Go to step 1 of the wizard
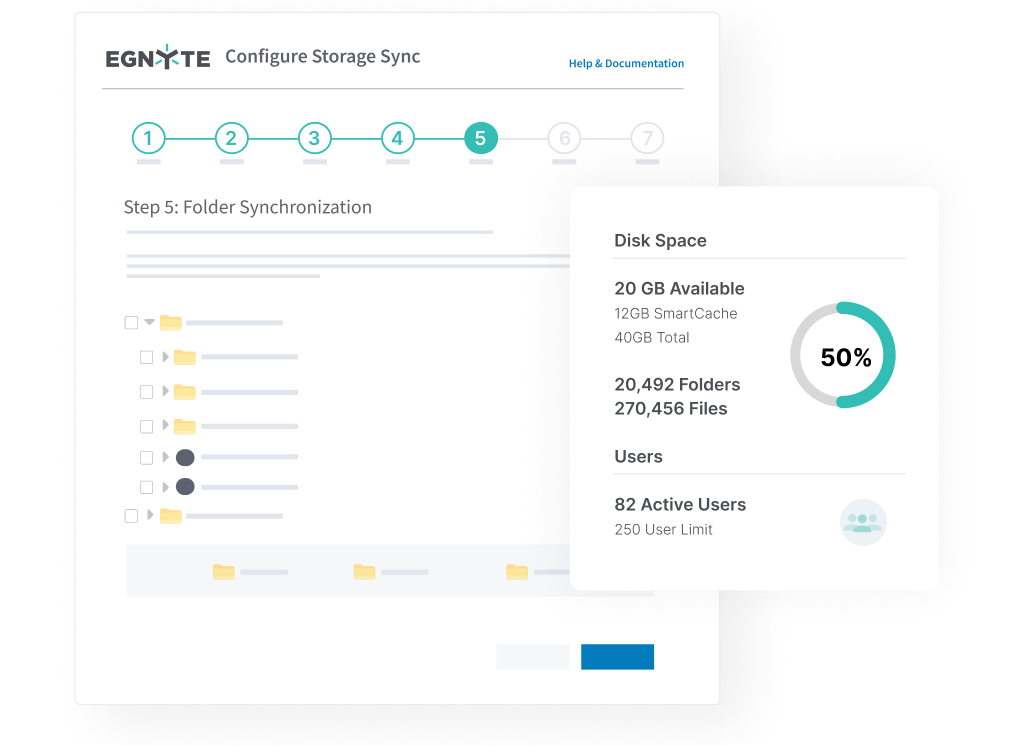The height and width of the screenshot is (746, 1012). click(x=148, y=138)
